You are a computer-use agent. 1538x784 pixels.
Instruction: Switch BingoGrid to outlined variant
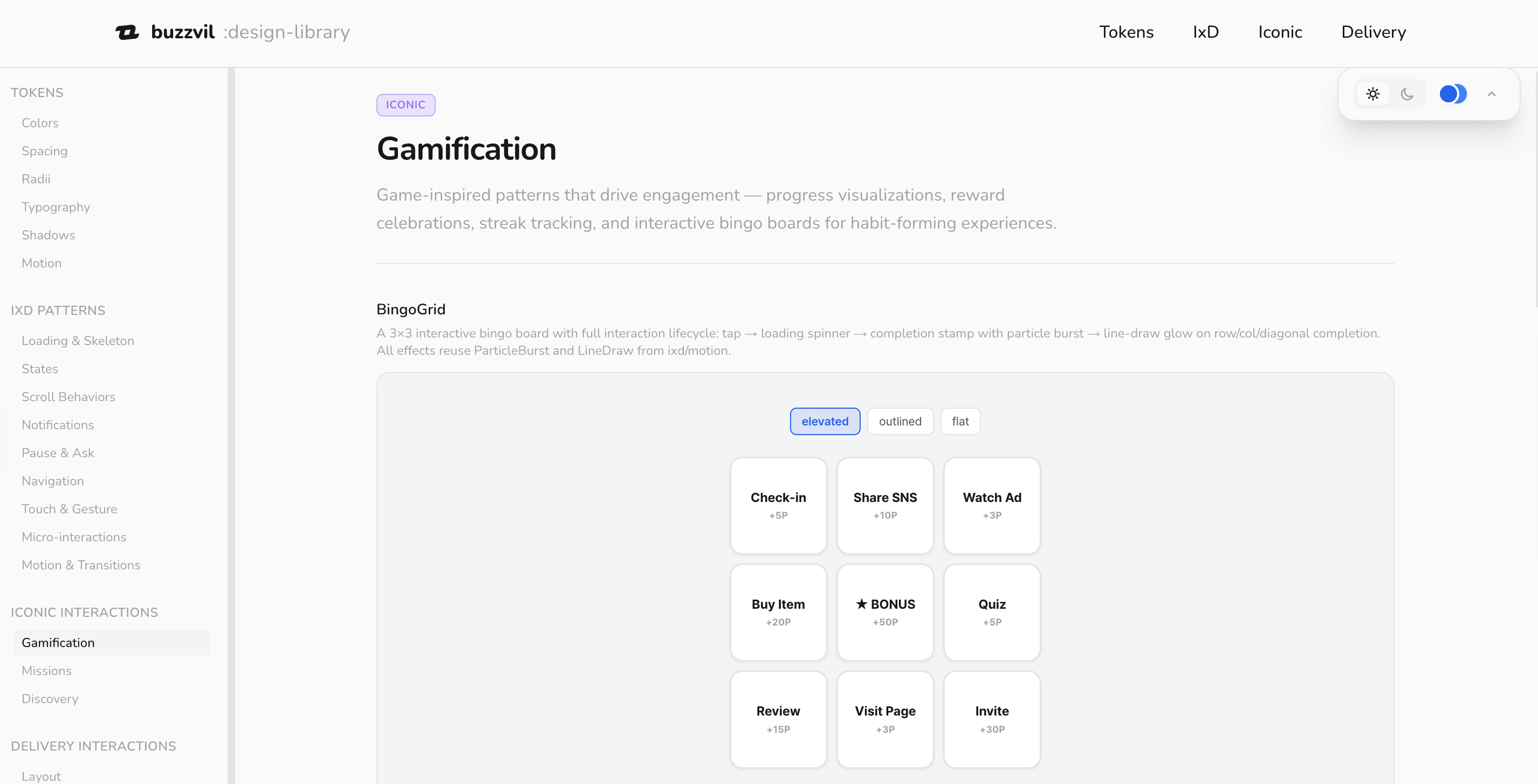(900, 421)
